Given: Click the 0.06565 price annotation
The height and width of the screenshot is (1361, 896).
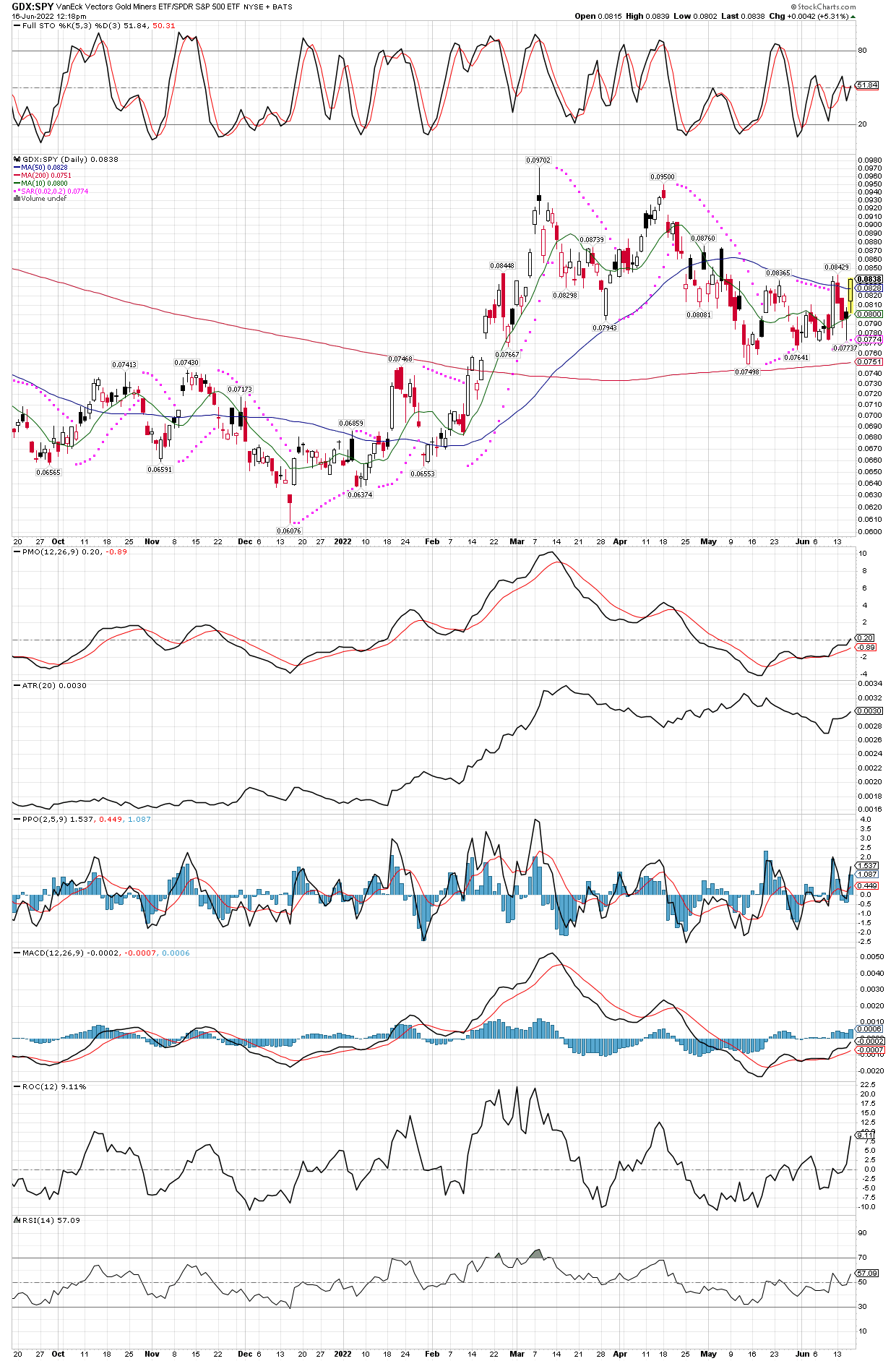Looking at the screenshot, I should [48, 473].
